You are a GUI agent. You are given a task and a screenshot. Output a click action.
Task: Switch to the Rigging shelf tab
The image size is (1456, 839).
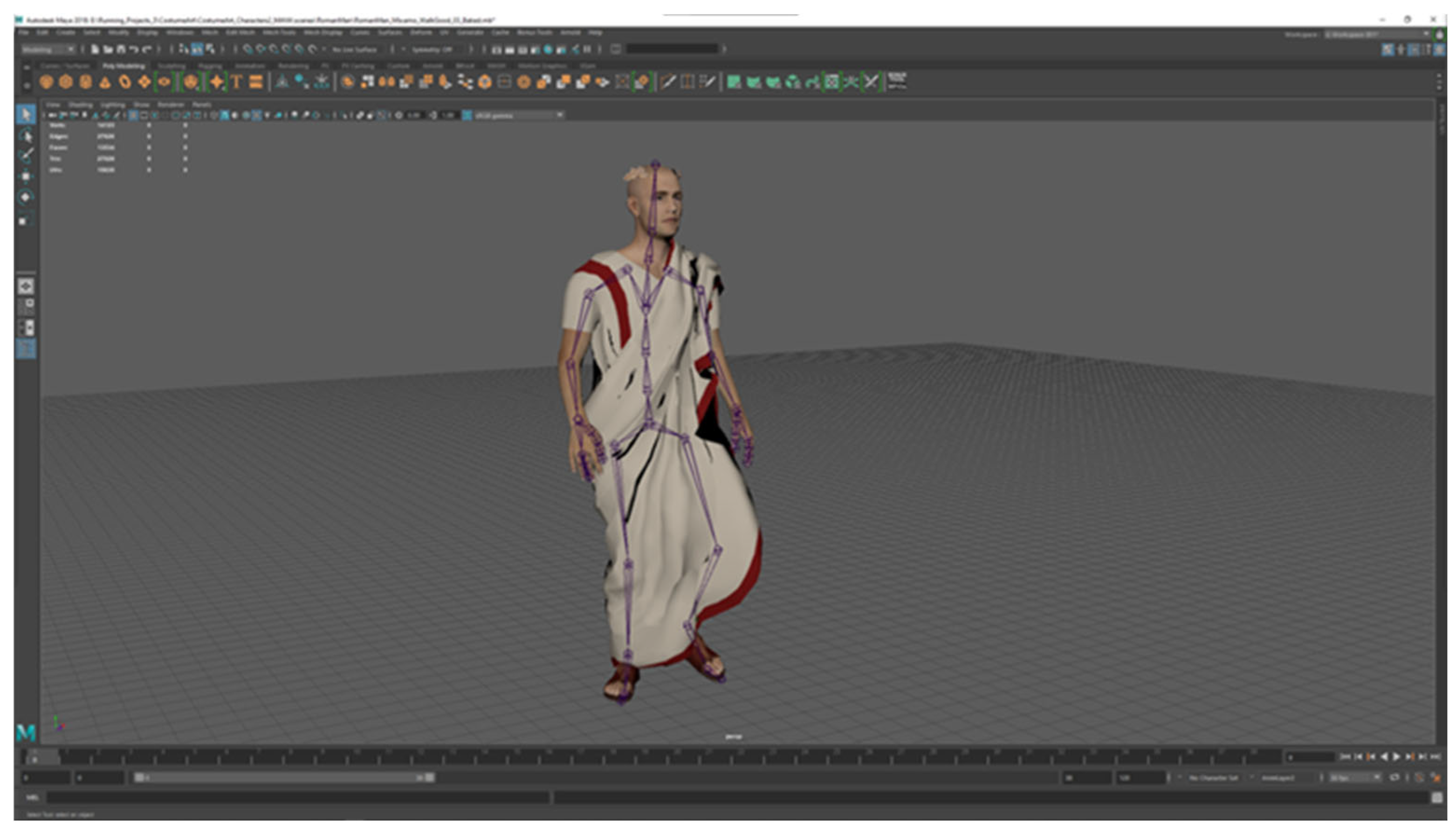pyautogui.click(x=210, y=66)
